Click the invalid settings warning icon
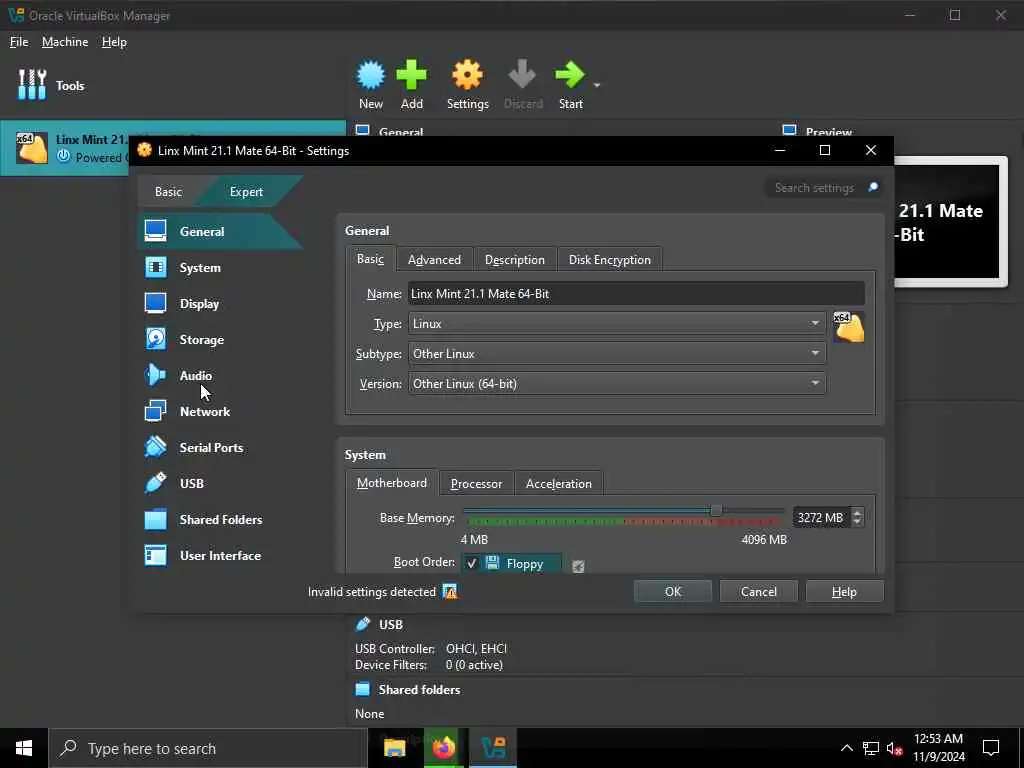Image resolution: width=1024 pixels, height=768 pixels. (450, 592)
